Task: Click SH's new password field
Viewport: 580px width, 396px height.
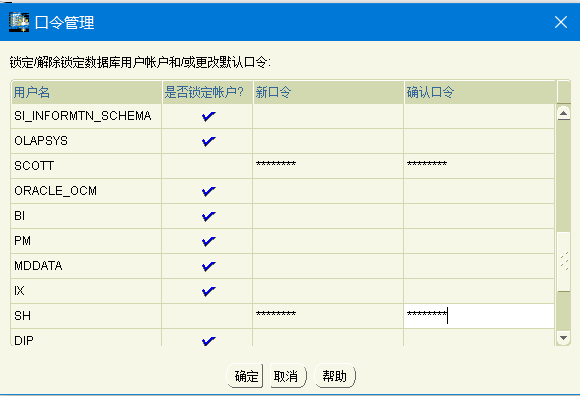Action: (328, 316)
